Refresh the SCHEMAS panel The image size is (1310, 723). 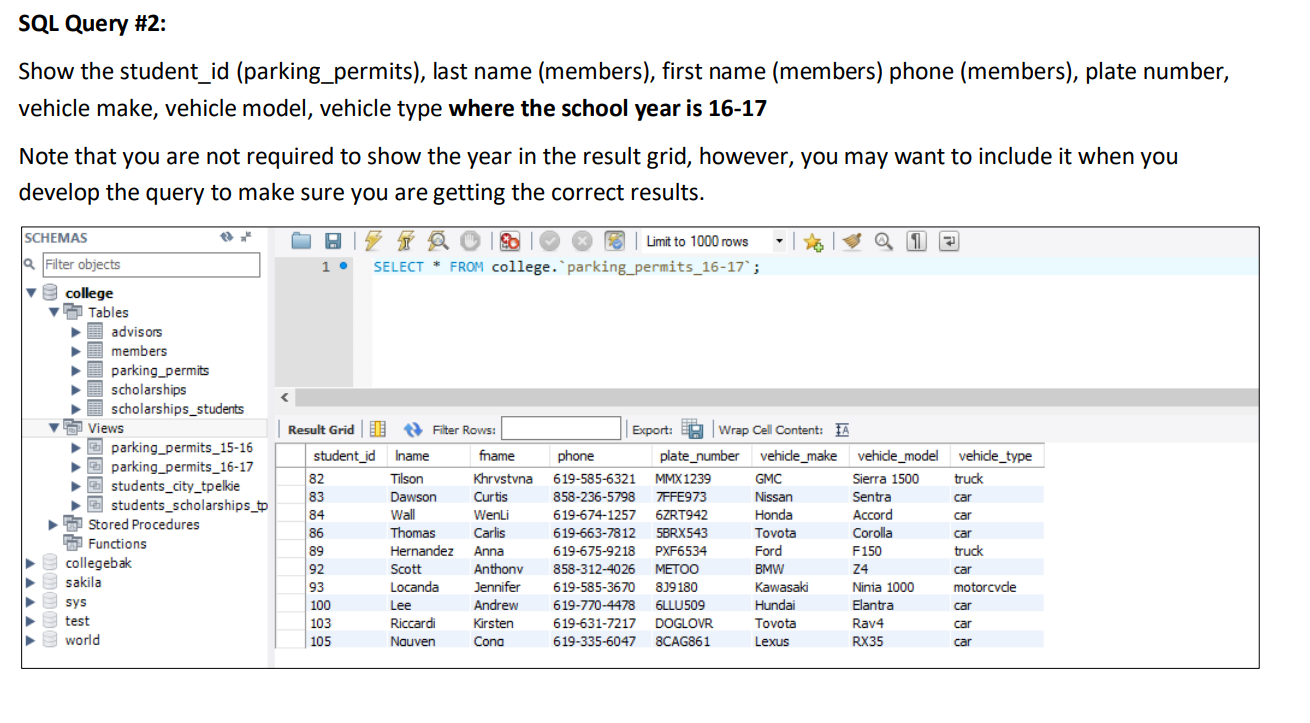coord(226,238)
